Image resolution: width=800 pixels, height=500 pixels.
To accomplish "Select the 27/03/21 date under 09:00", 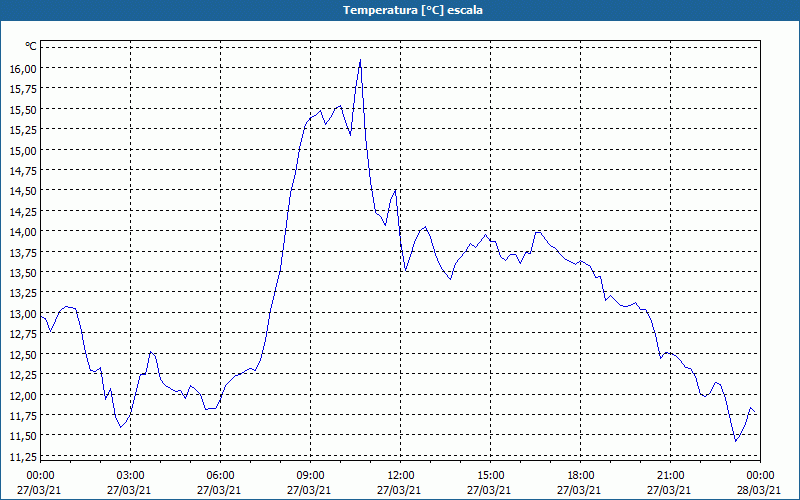I will click(x=309, y=490).
